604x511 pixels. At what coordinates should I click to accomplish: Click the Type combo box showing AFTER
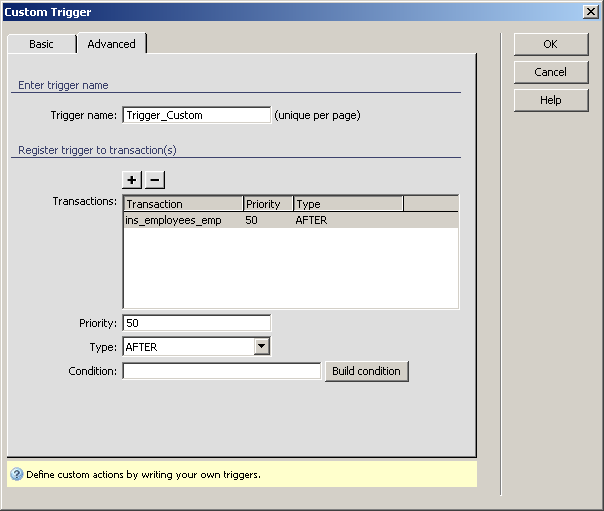(187, 347)
